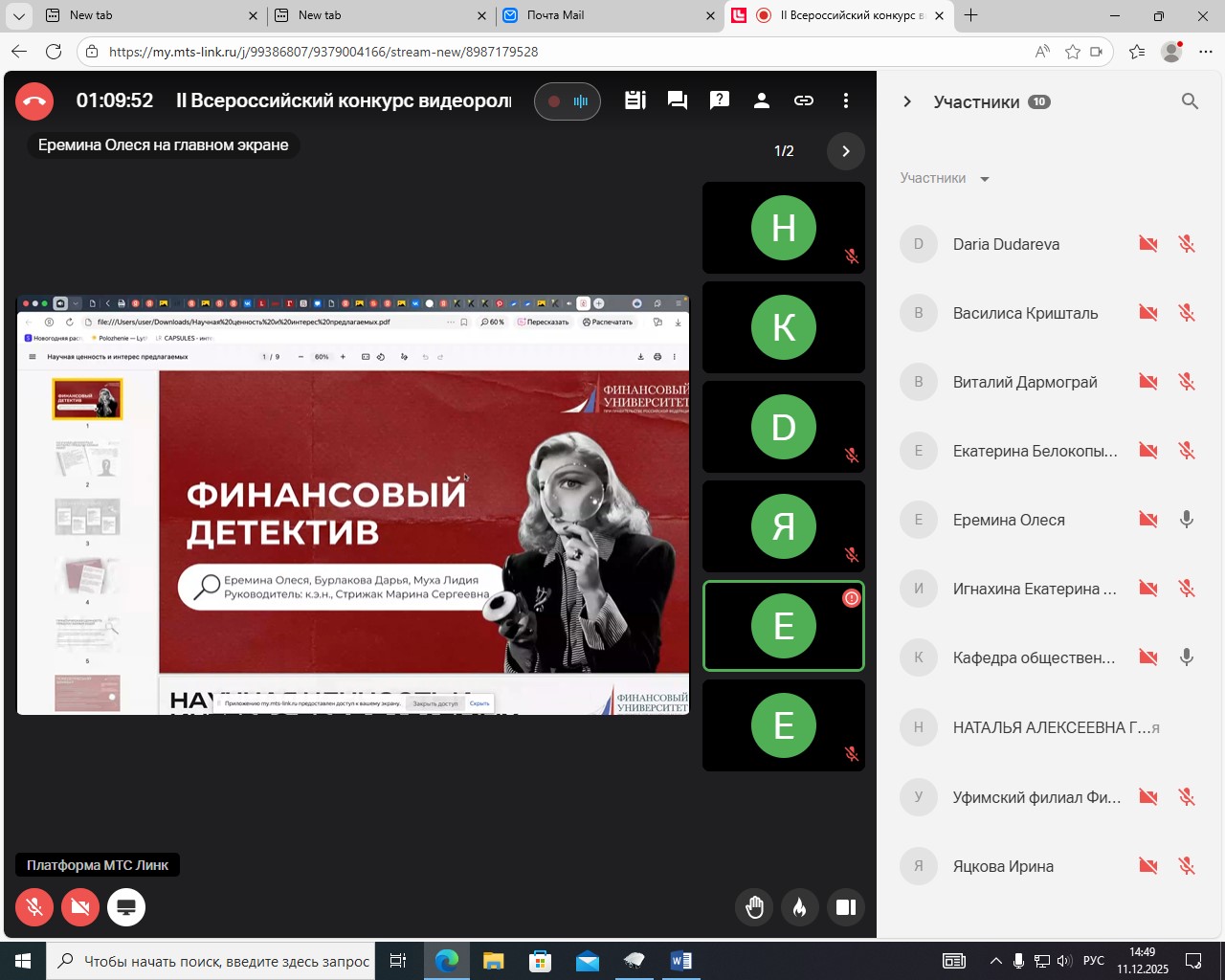Image resolution: width=1225 pixels, height=980 pixels.
Task: Click the red hang up call button
Action: tap(34, 101)
